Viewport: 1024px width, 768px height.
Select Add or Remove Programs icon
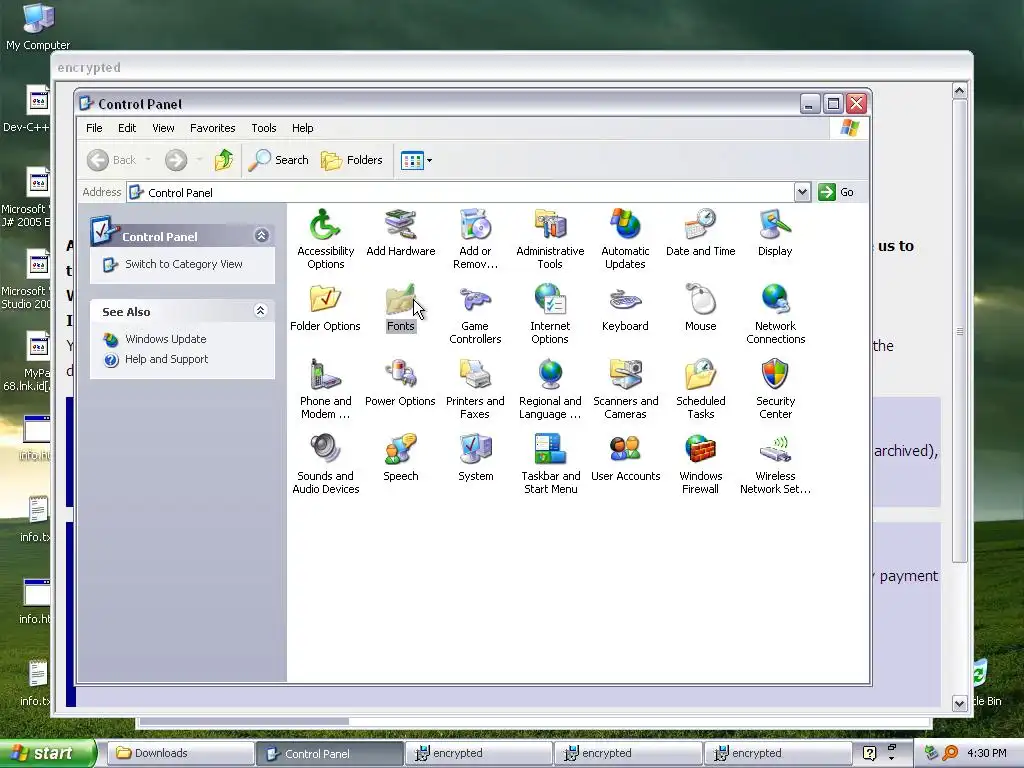click(x=475, y=239)
